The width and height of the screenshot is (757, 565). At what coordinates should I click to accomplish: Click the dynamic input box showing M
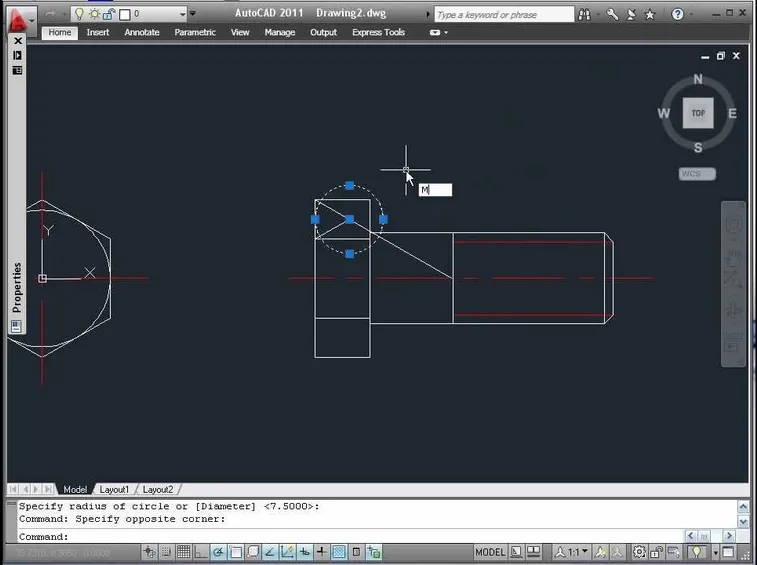(435, 190)
